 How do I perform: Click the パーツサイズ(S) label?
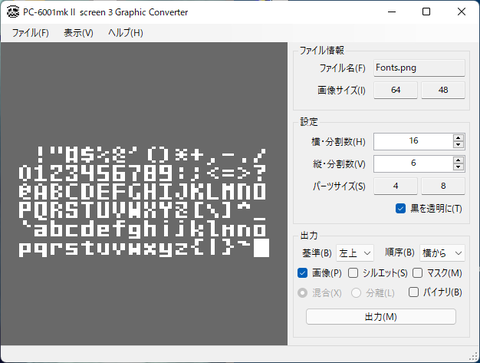[339, 186]
